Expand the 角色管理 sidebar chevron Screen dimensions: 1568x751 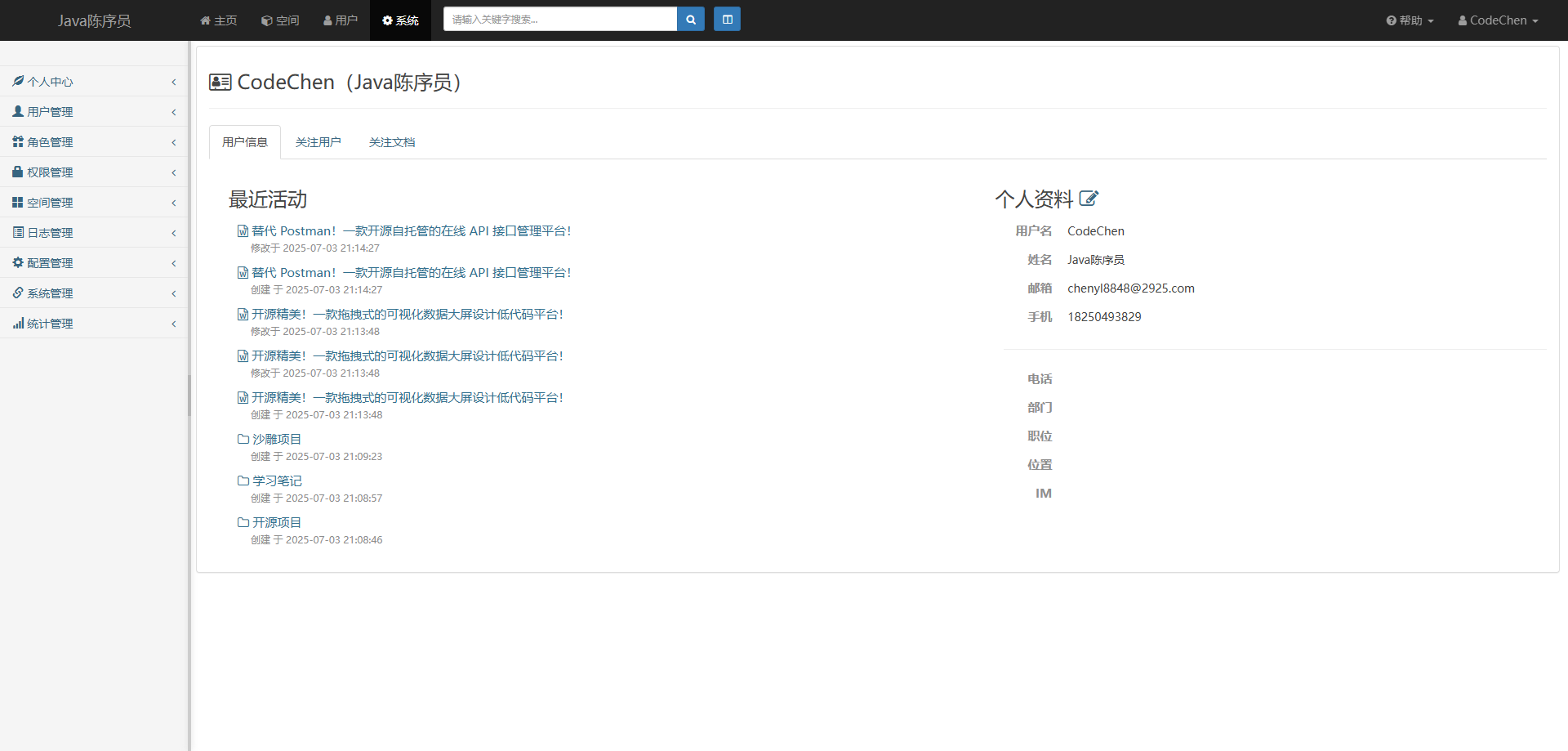point(174,142)
